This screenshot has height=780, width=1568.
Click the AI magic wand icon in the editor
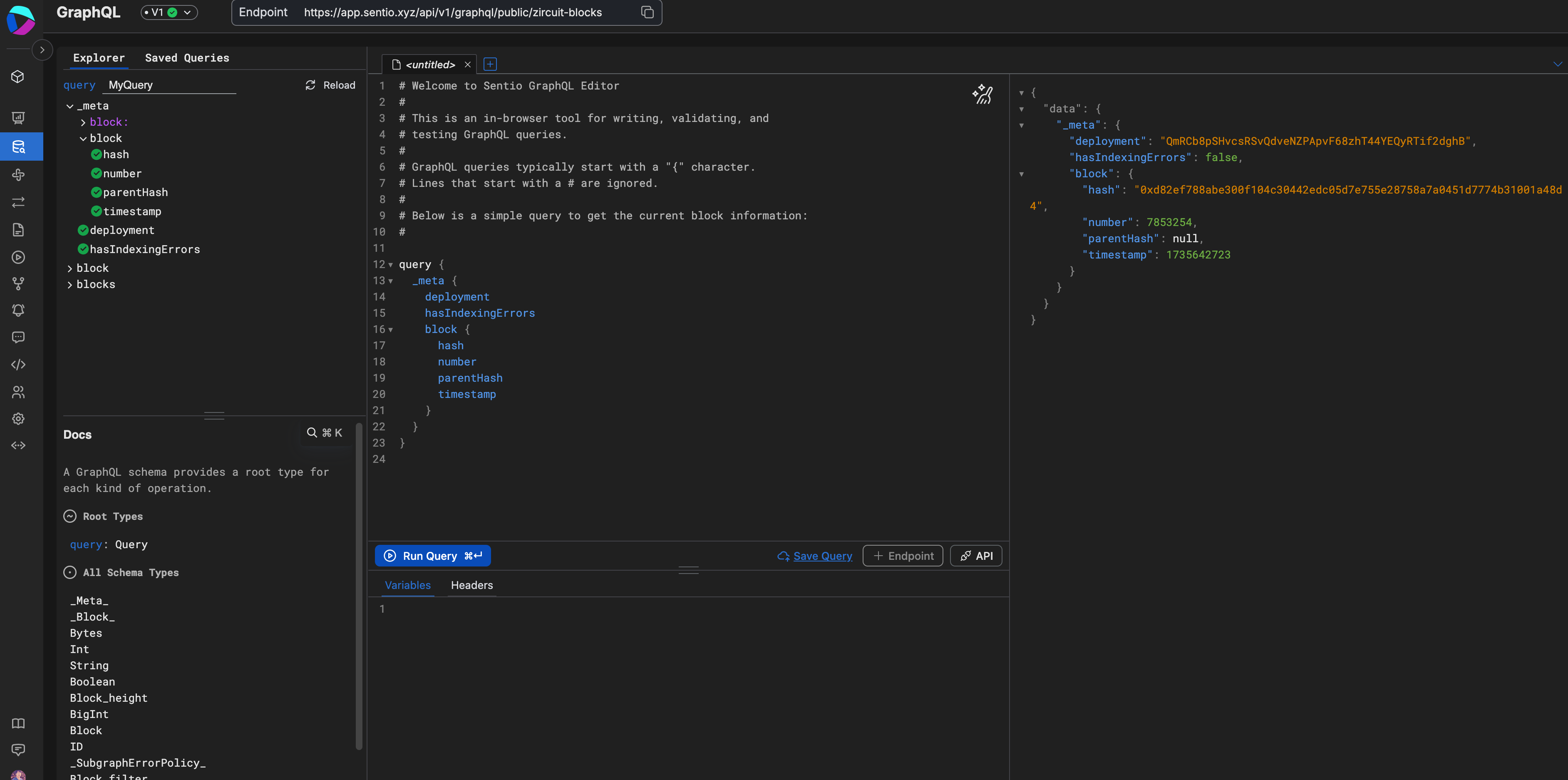coord(982,94)
